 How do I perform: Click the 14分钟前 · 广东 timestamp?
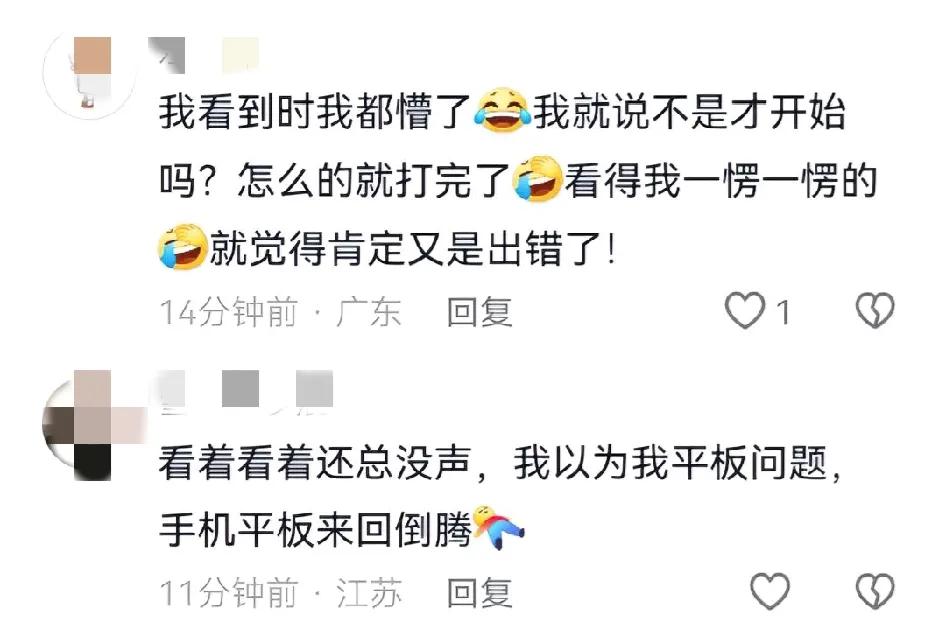point(281,312)
